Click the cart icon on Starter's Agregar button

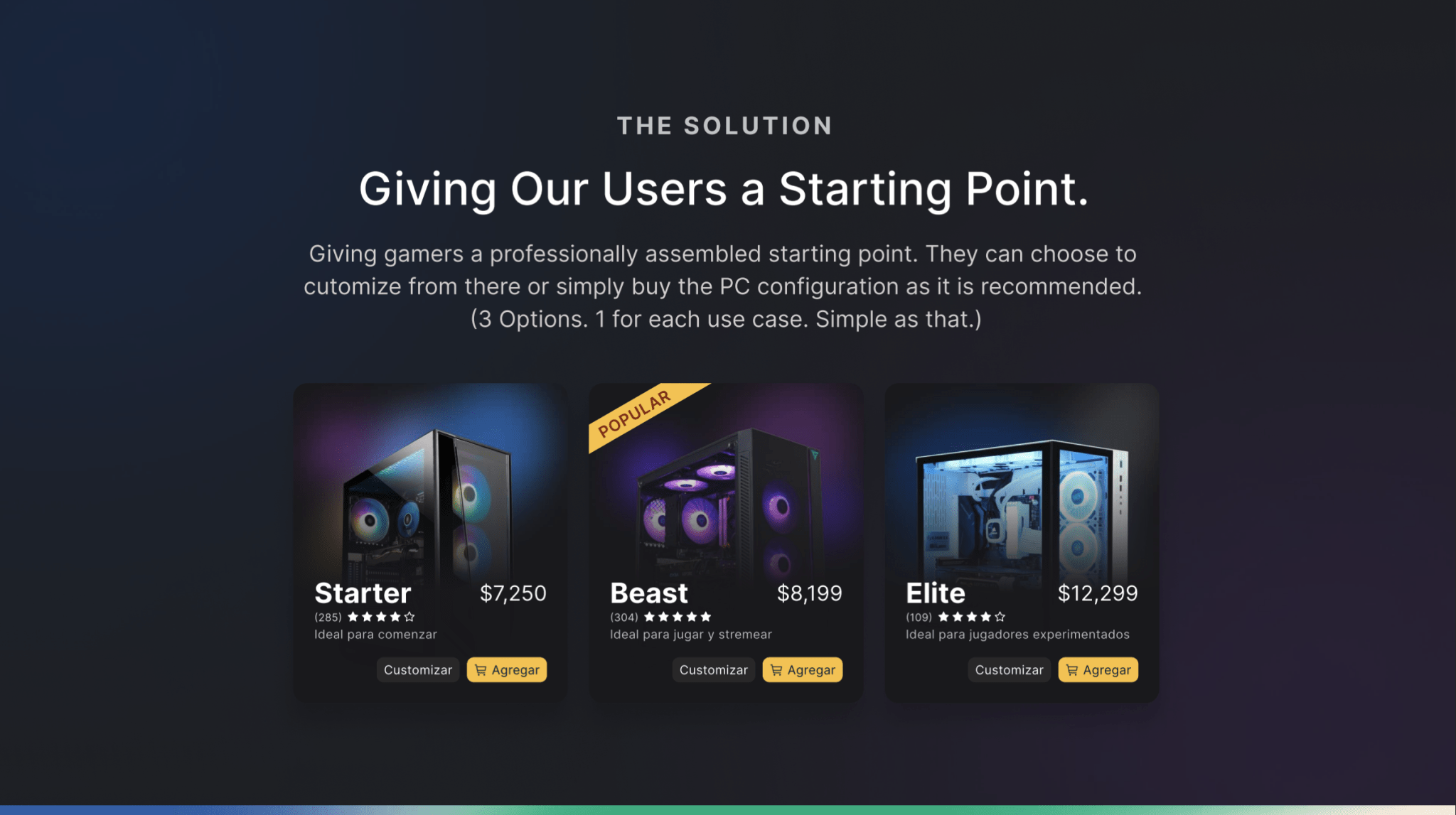tap(481, 670)
